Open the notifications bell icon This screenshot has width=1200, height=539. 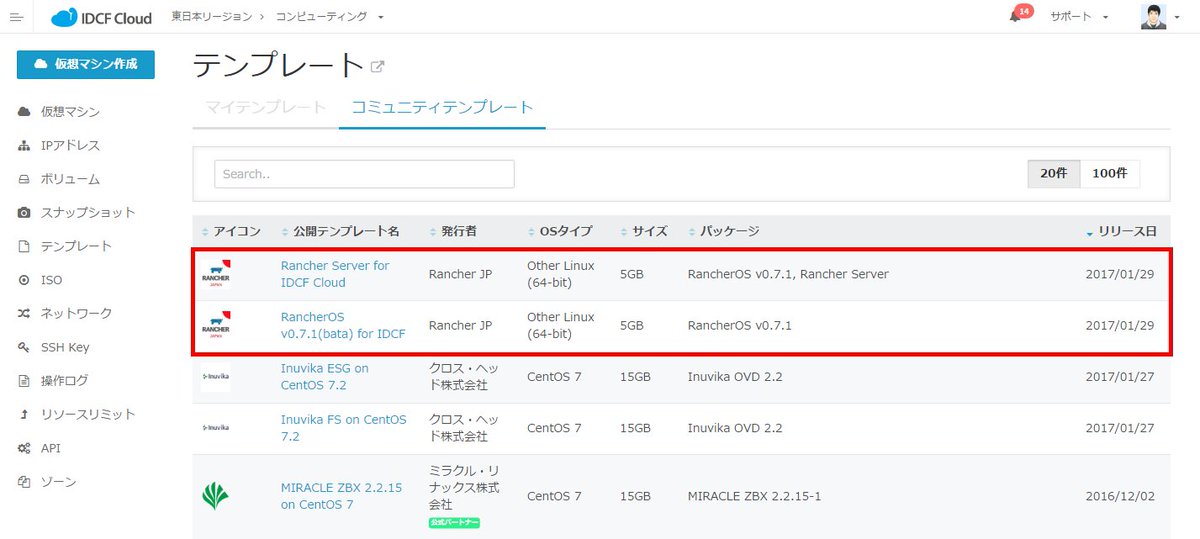(x=1015, y=16)
